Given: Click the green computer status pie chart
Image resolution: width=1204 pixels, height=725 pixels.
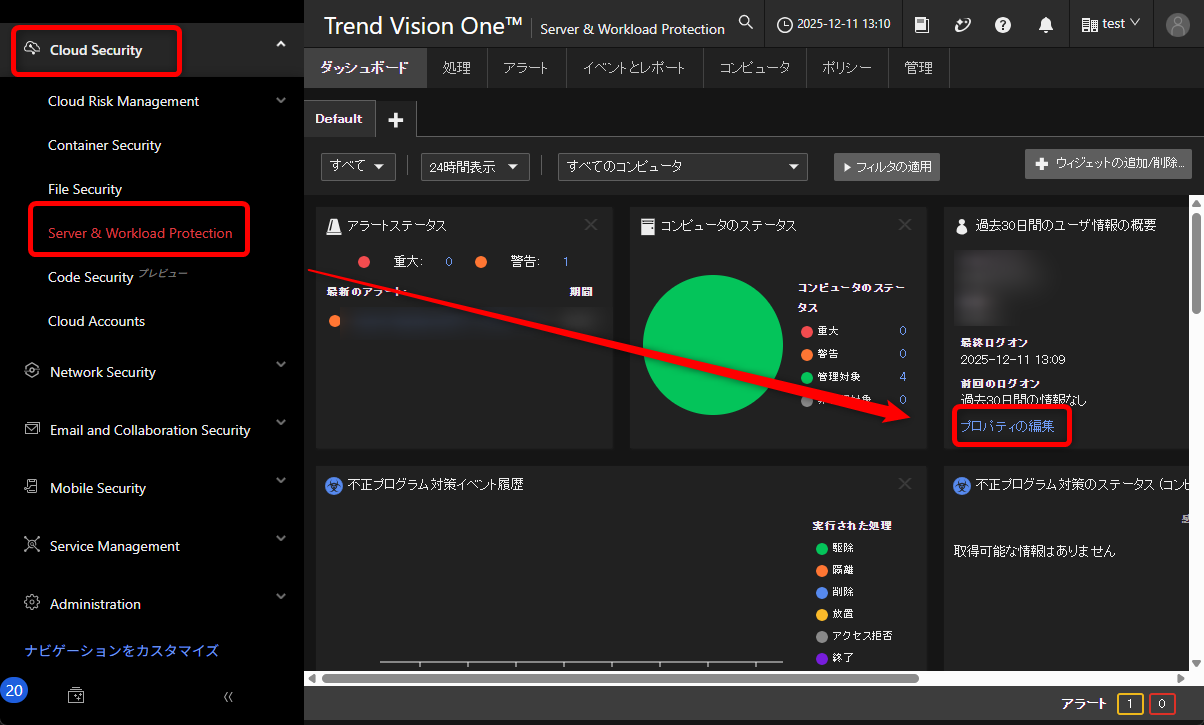Looking at the screenshot, I should coord(712,346).
